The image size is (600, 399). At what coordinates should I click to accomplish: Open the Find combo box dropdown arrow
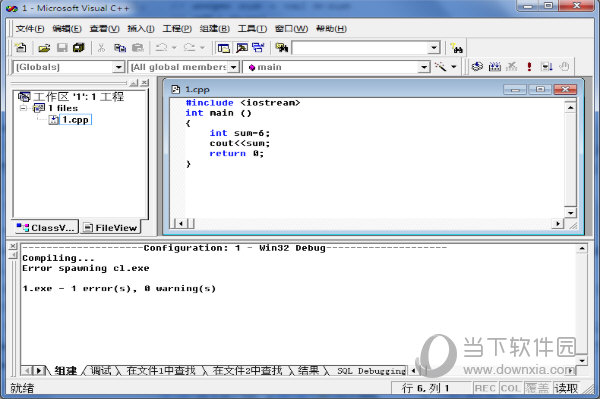tap(433, 48)
